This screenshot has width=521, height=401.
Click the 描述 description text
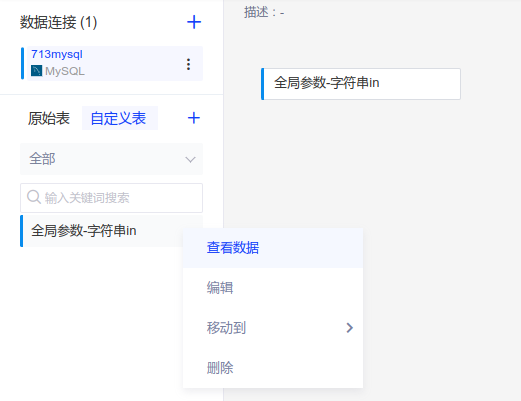click(x=264, y=13)
